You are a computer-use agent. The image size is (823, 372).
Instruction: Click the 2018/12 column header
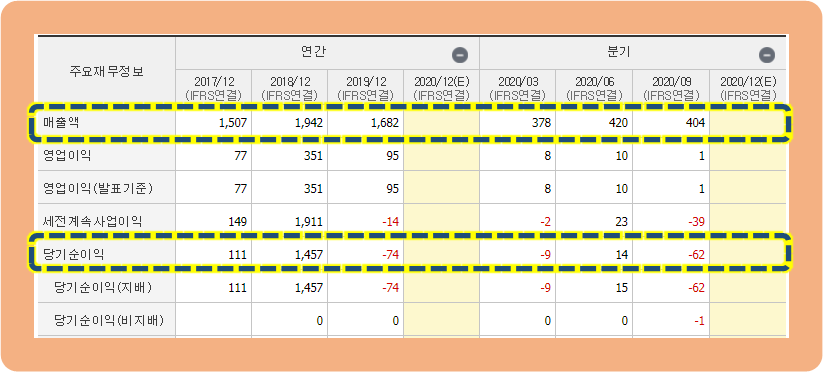coord(290,87)
